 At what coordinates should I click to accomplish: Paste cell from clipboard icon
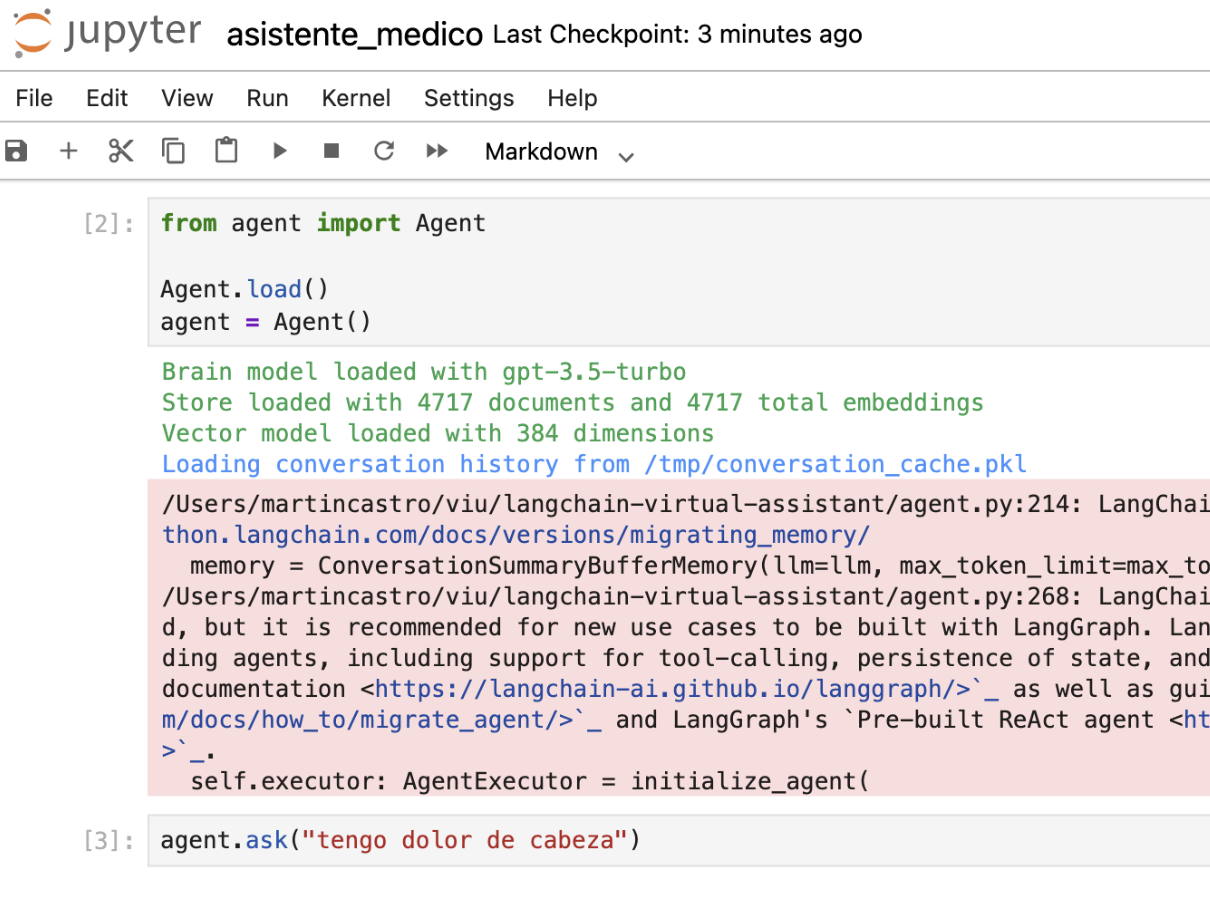pos(227,151)
